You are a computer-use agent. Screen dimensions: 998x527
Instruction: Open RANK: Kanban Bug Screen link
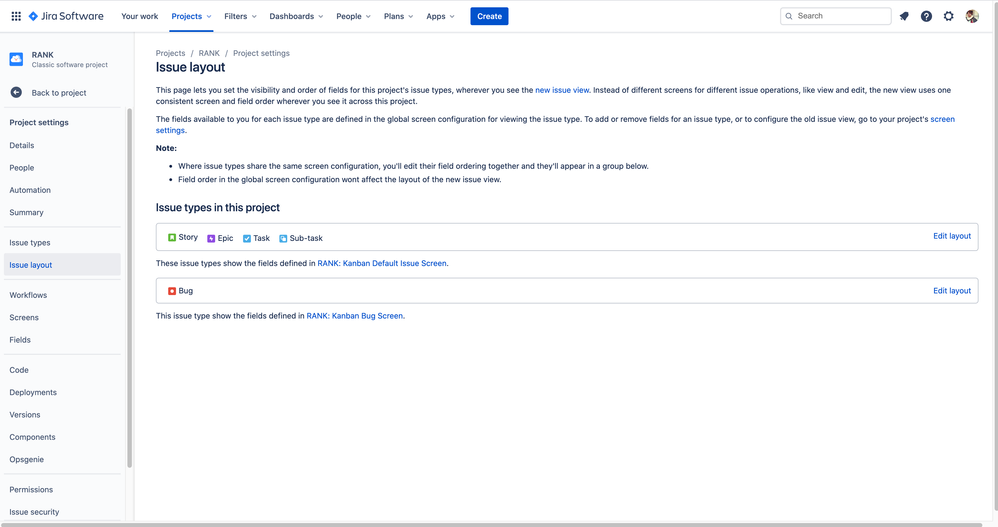click(x=355, y=316)
